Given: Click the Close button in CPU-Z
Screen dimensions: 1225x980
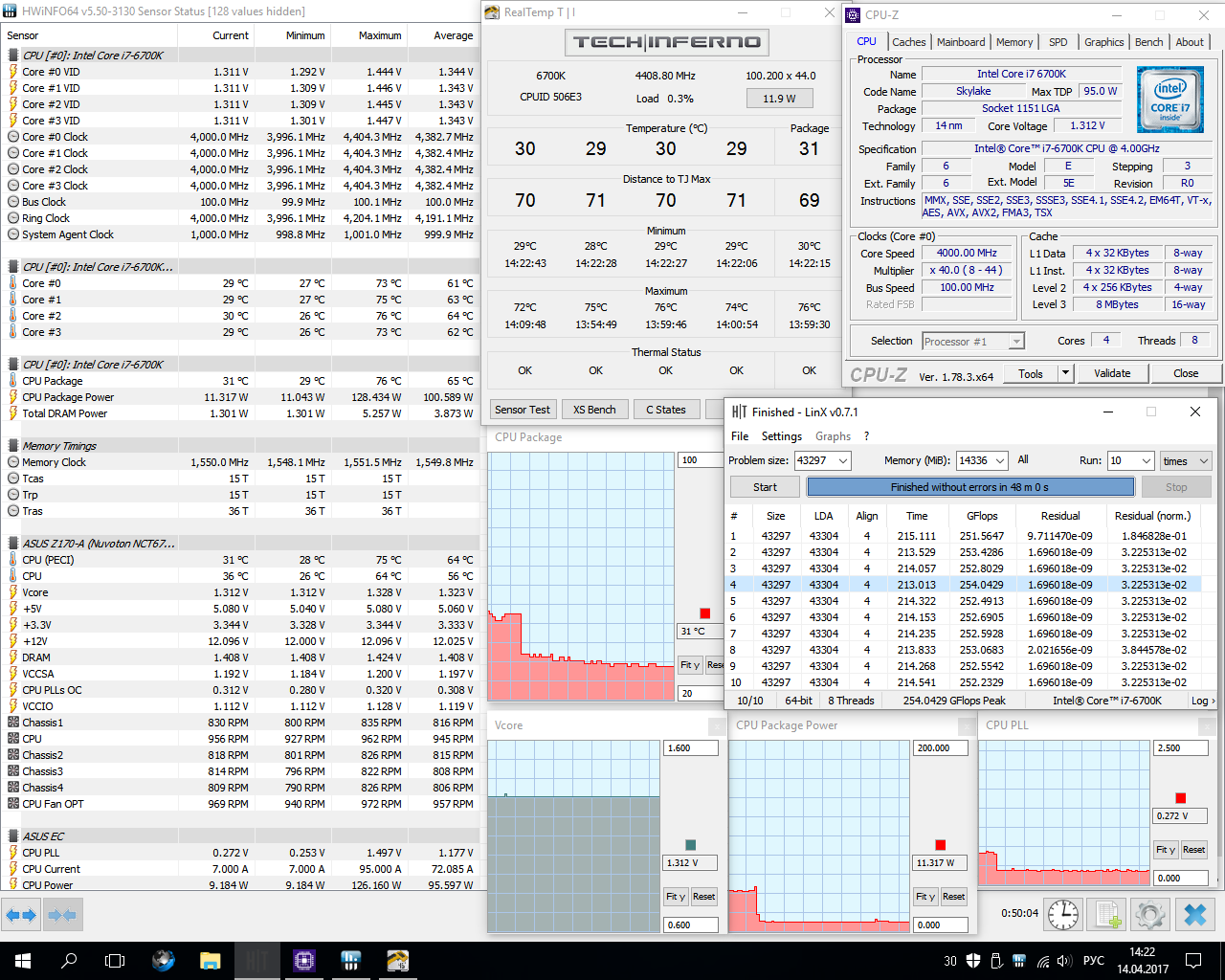Looking at the screenshot, I should [x=1186, y=373].
